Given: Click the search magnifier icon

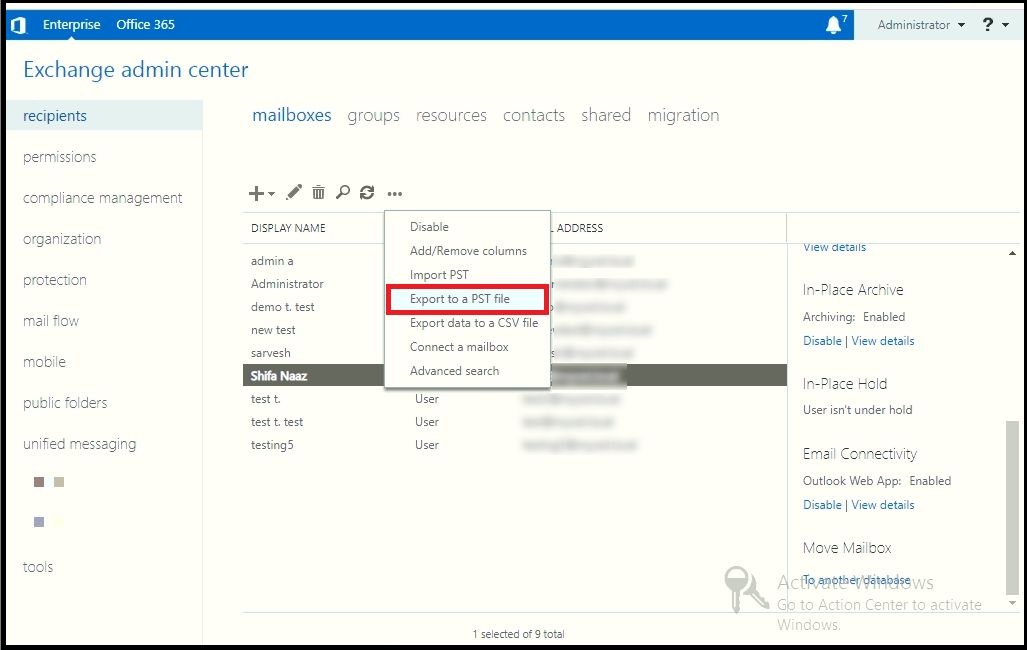Looking at the screenshot, I should coord(343,192).
